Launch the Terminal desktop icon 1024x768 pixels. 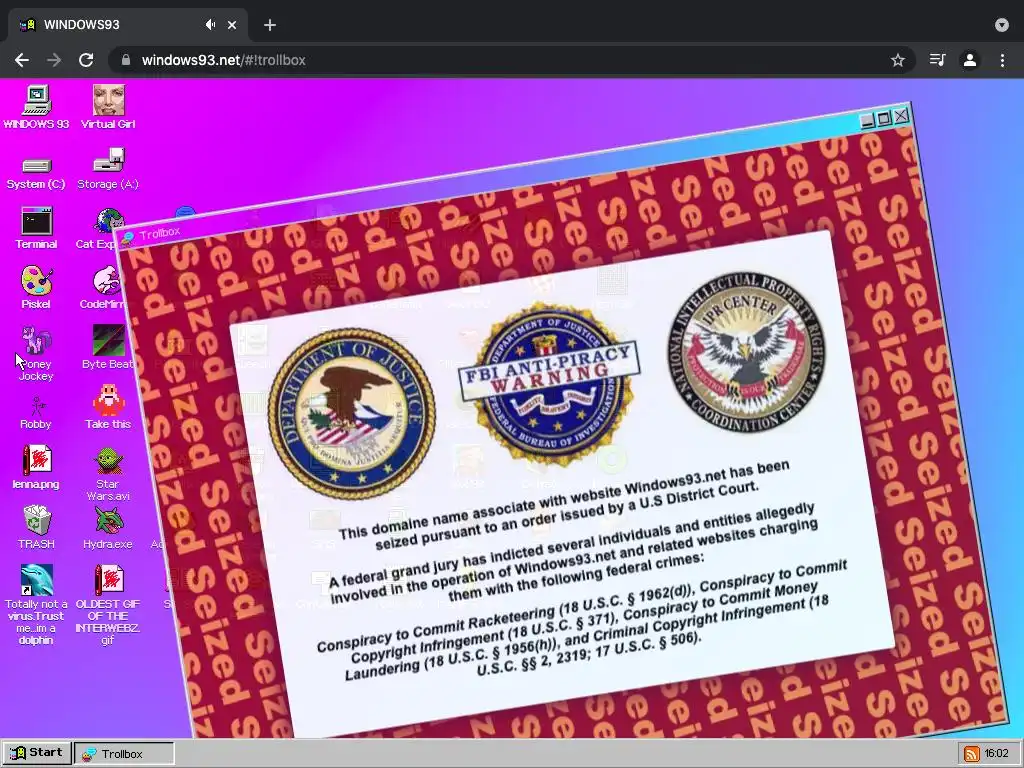click(x=37, y=229)
